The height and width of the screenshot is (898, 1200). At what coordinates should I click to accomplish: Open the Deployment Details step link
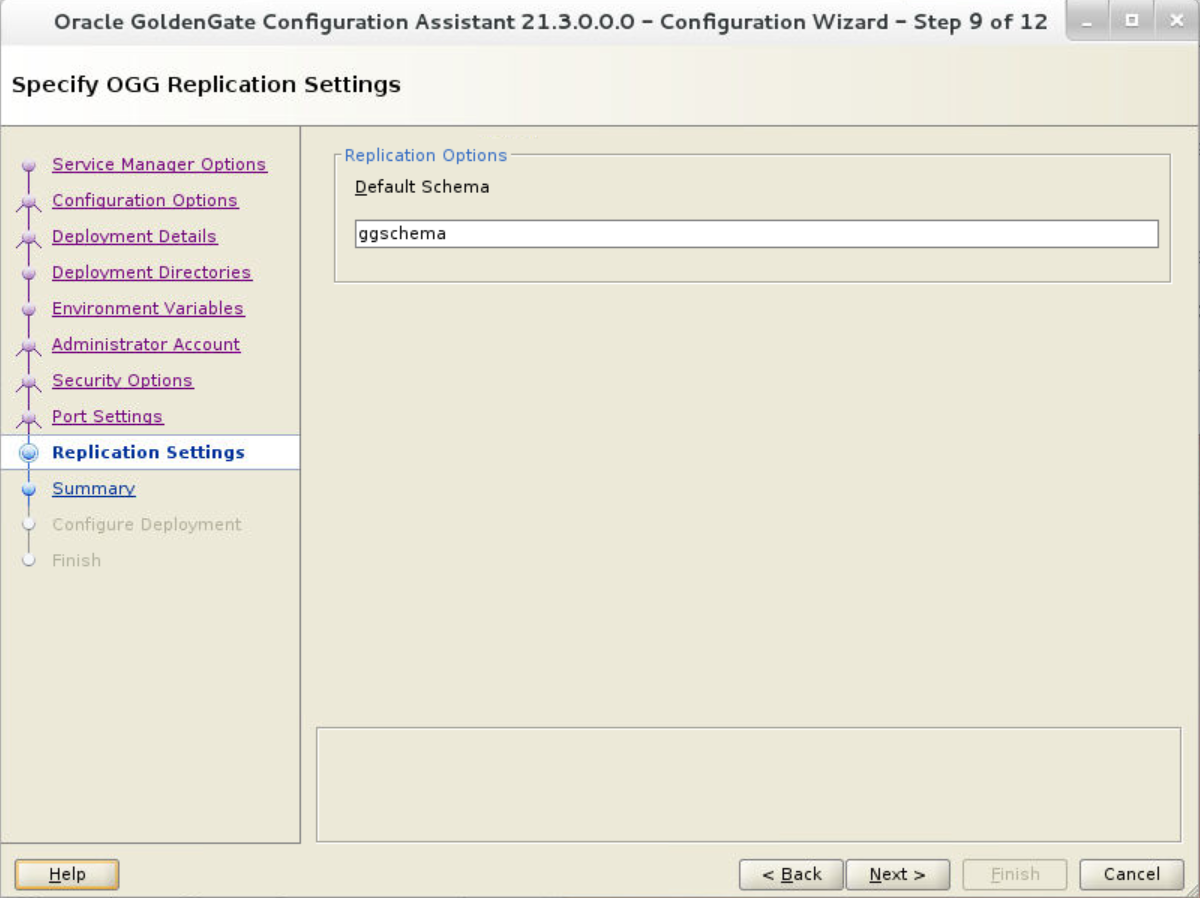pyautogui.click(x=134, y=236)
